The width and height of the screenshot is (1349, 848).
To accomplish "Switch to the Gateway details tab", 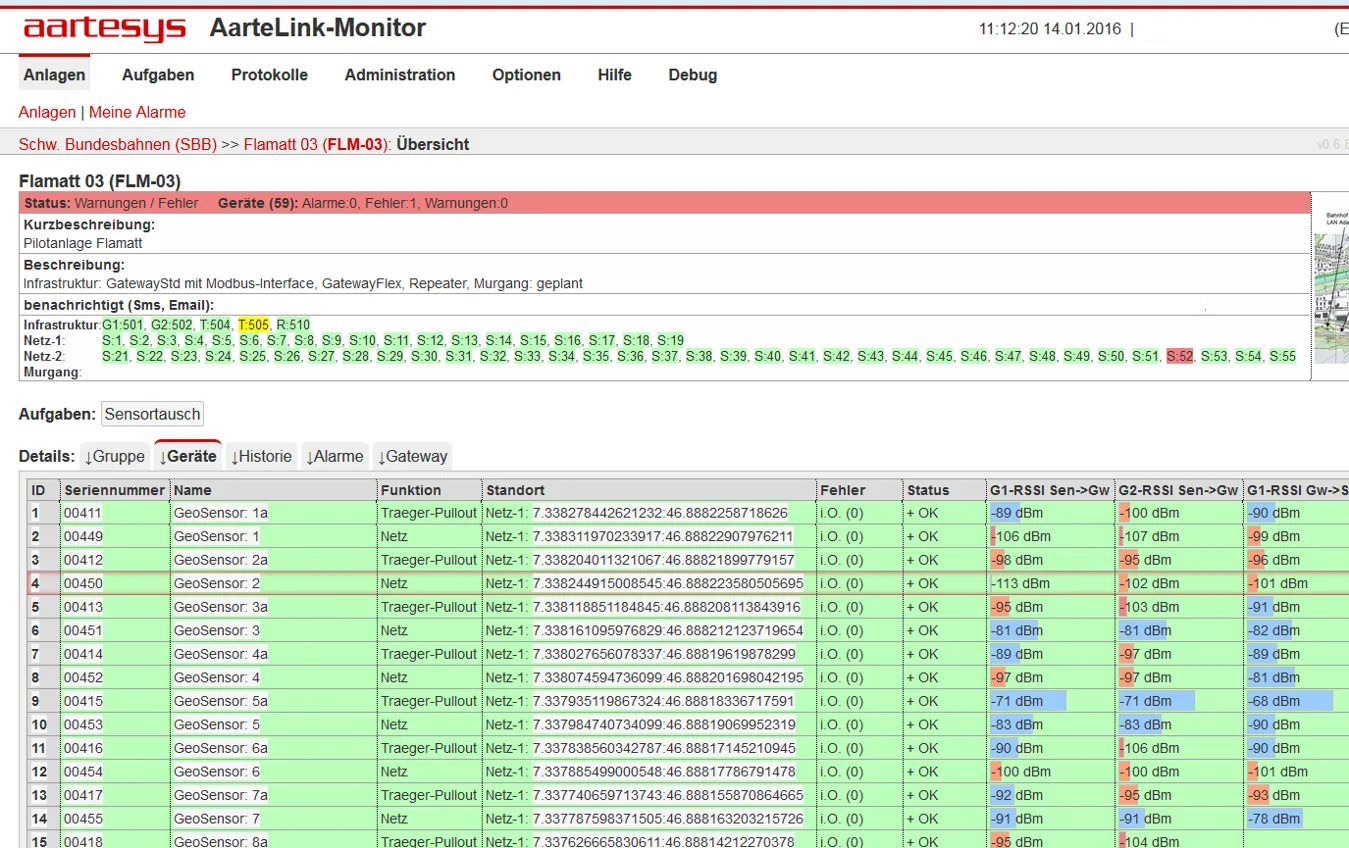I will [412, 456].
